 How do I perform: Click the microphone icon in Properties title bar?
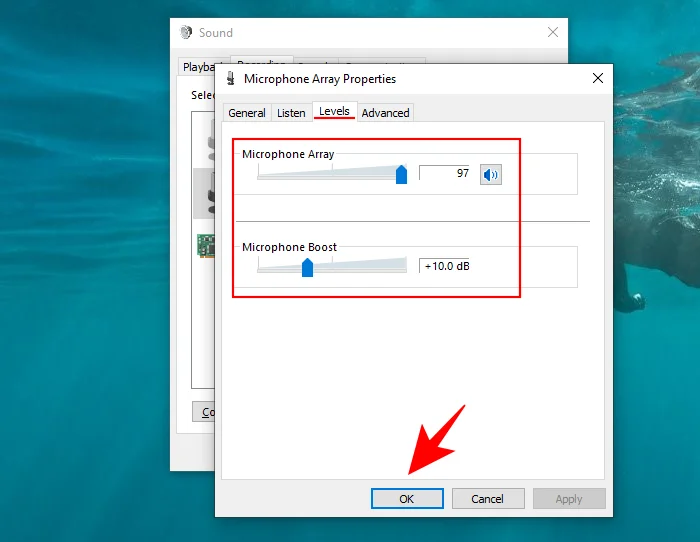click(232, 78)
